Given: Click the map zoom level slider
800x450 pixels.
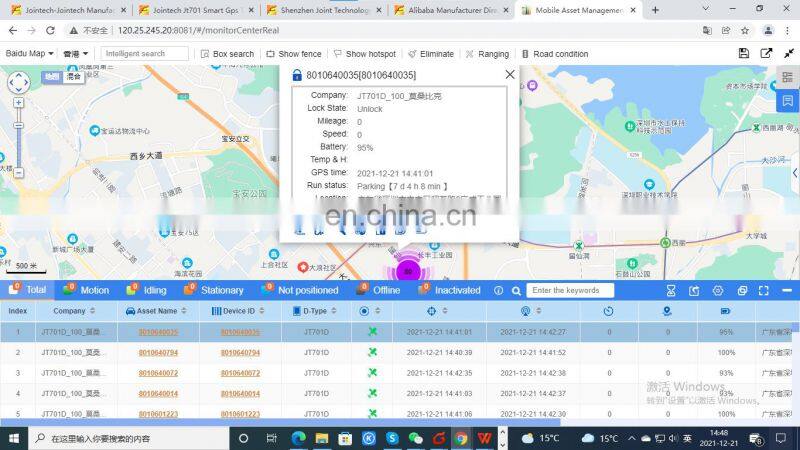Looking at the screenshot, I should pos(18,139).
